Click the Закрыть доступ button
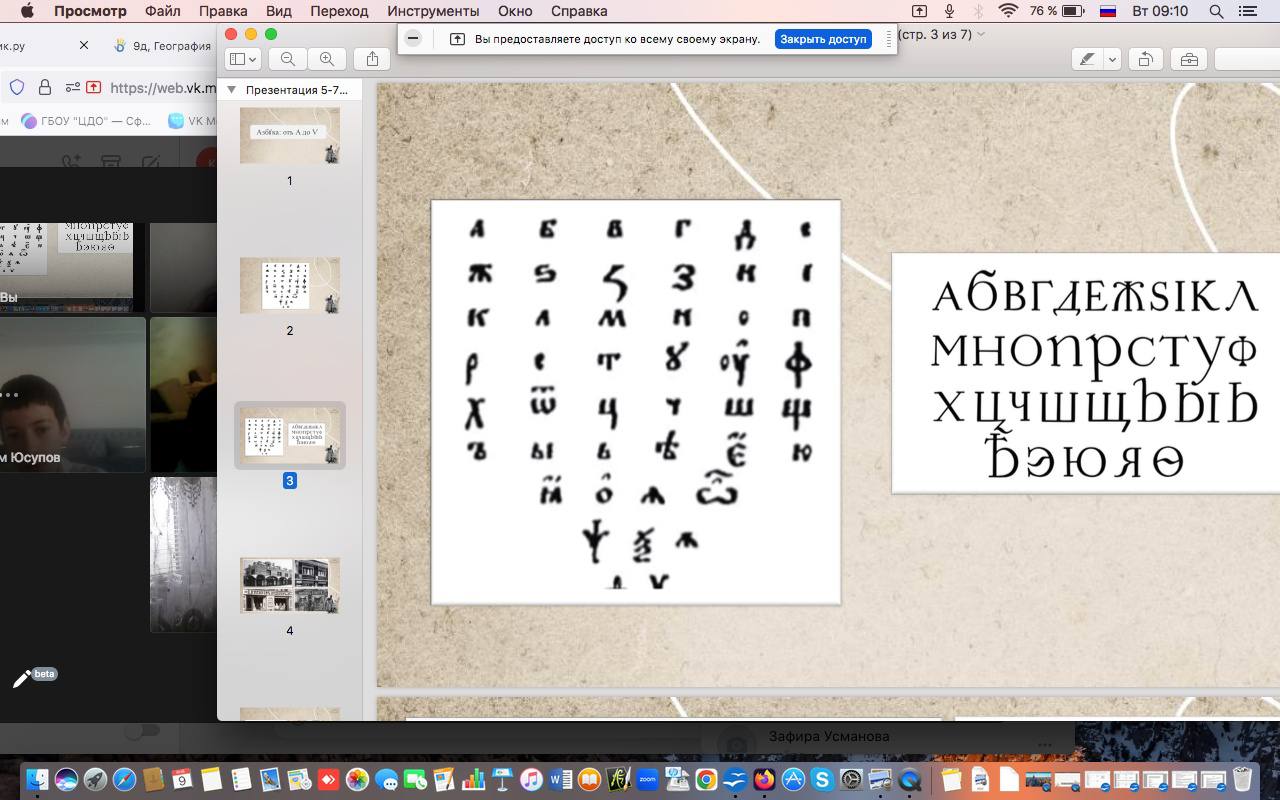Image resolution: width=1280 pixels, height=800 pixels. (823, 39)
